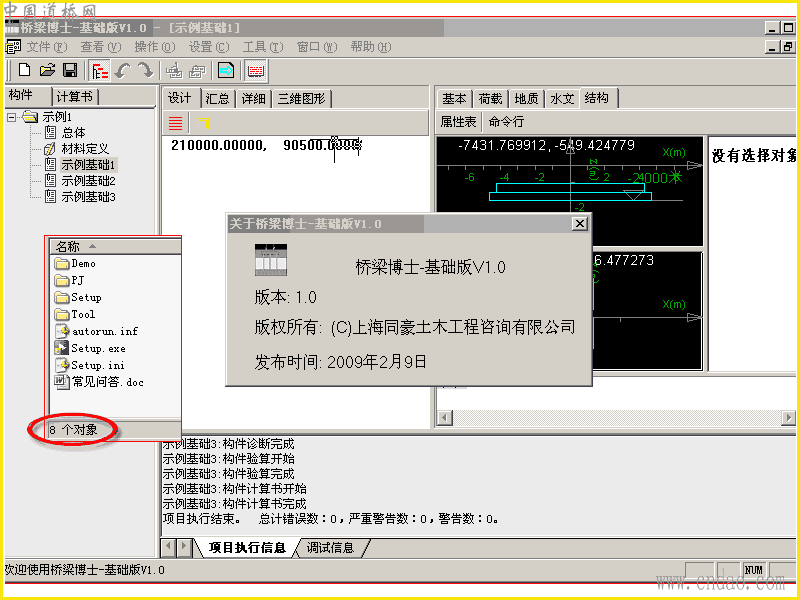Select the 详细 tab
Image resolution: width=800 pixels, height=600 pixels.
point(254,98)
